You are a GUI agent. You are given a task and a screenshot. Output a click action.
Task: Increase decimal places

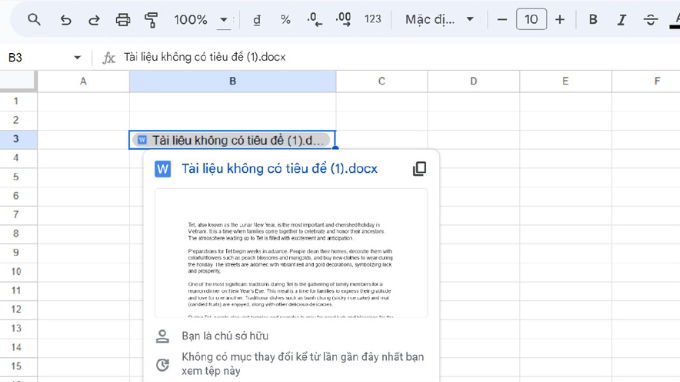[343, 20]
